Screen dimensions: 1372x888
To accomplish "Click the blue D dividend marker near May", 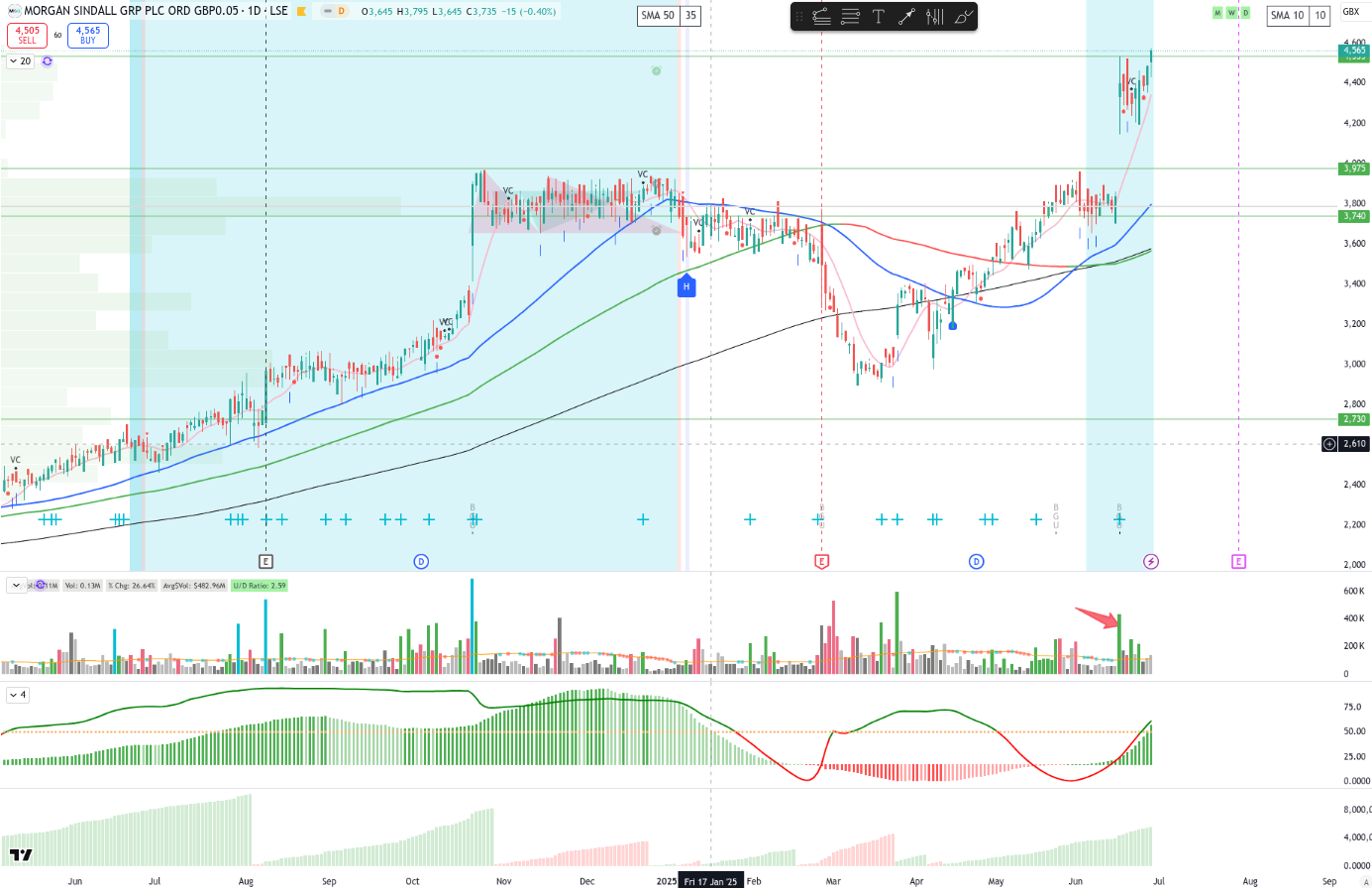I will point(976,562).
